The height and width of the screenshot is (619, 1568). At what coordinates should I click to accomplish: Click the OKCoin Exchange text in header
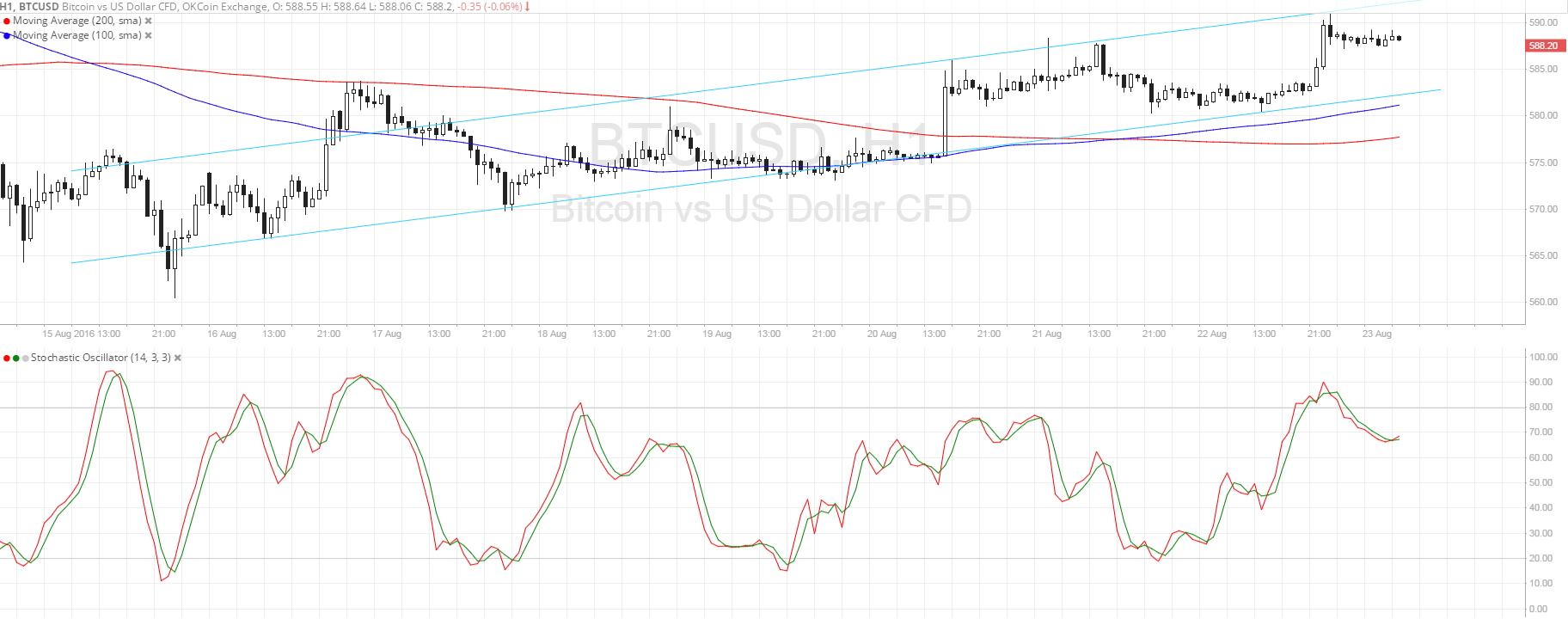tap(224, 6)
